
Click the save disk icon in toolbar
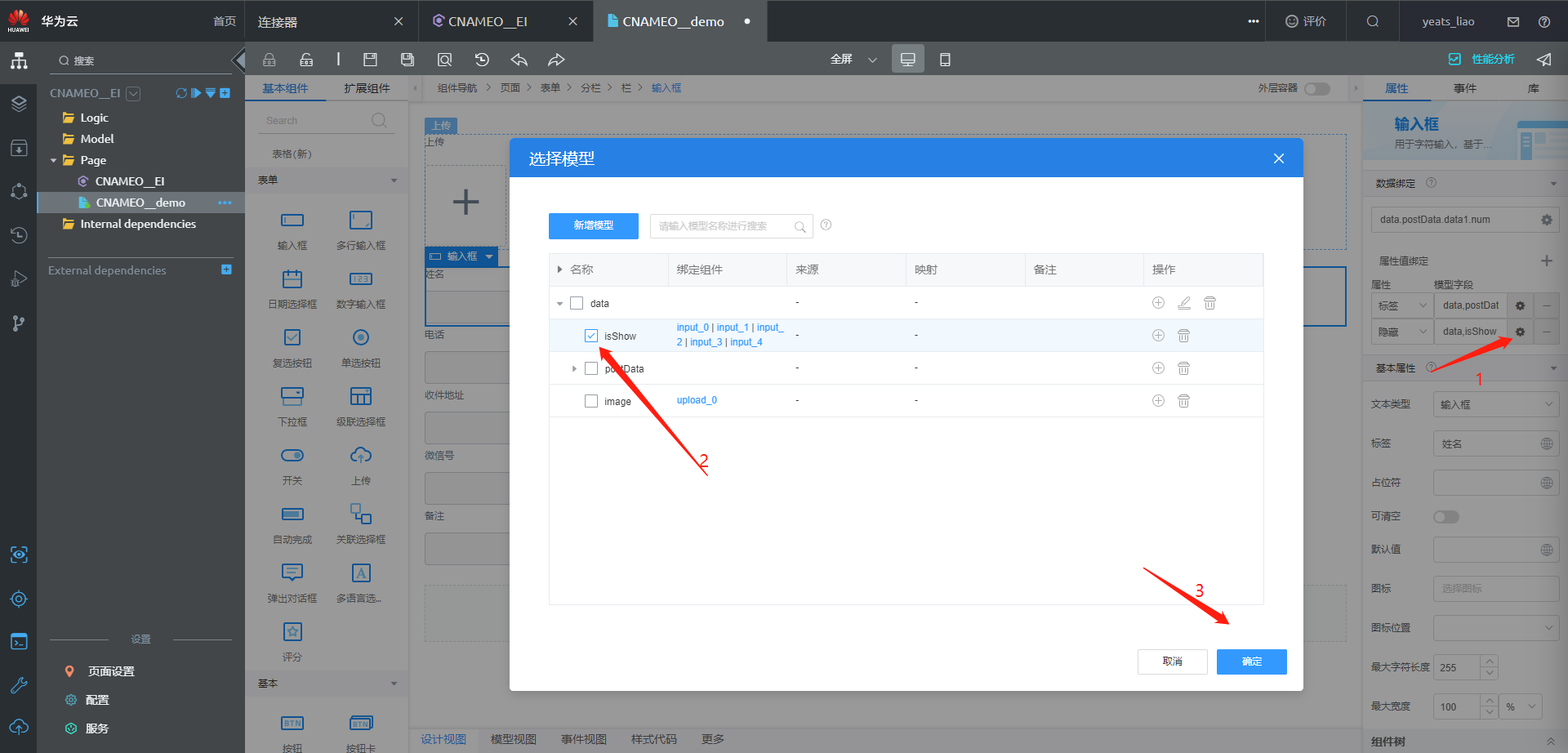[x=370, y=60]
